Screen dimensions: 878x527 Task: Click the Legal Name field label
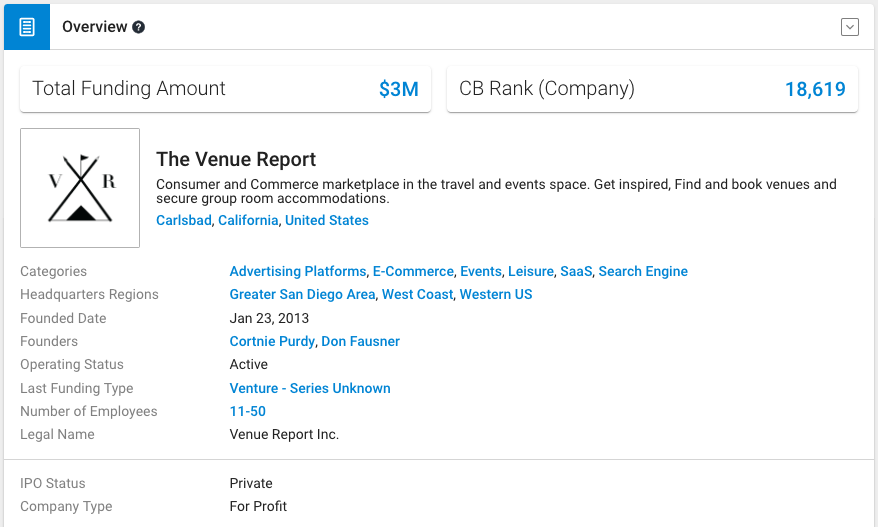[x=57, y=434]
